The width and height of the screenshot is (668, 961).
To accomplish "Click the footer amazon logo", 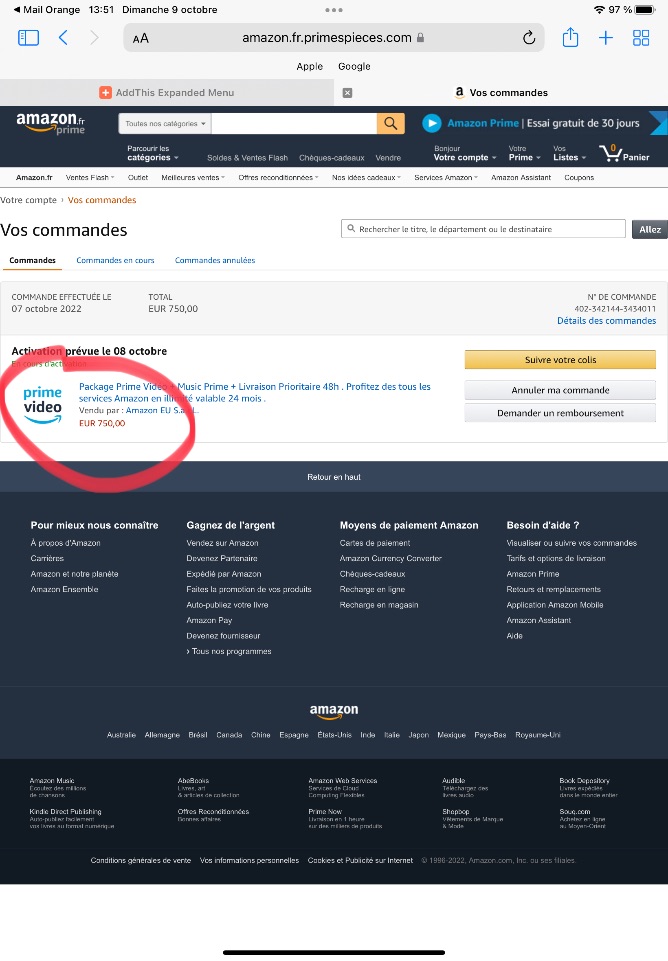I will click(334, 711).
